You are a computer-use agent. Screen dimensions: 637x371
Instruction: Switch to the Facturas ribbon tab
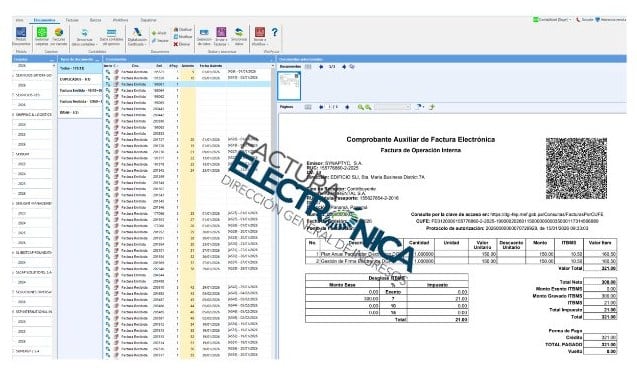pyautogui.click(x=72, y=20)
